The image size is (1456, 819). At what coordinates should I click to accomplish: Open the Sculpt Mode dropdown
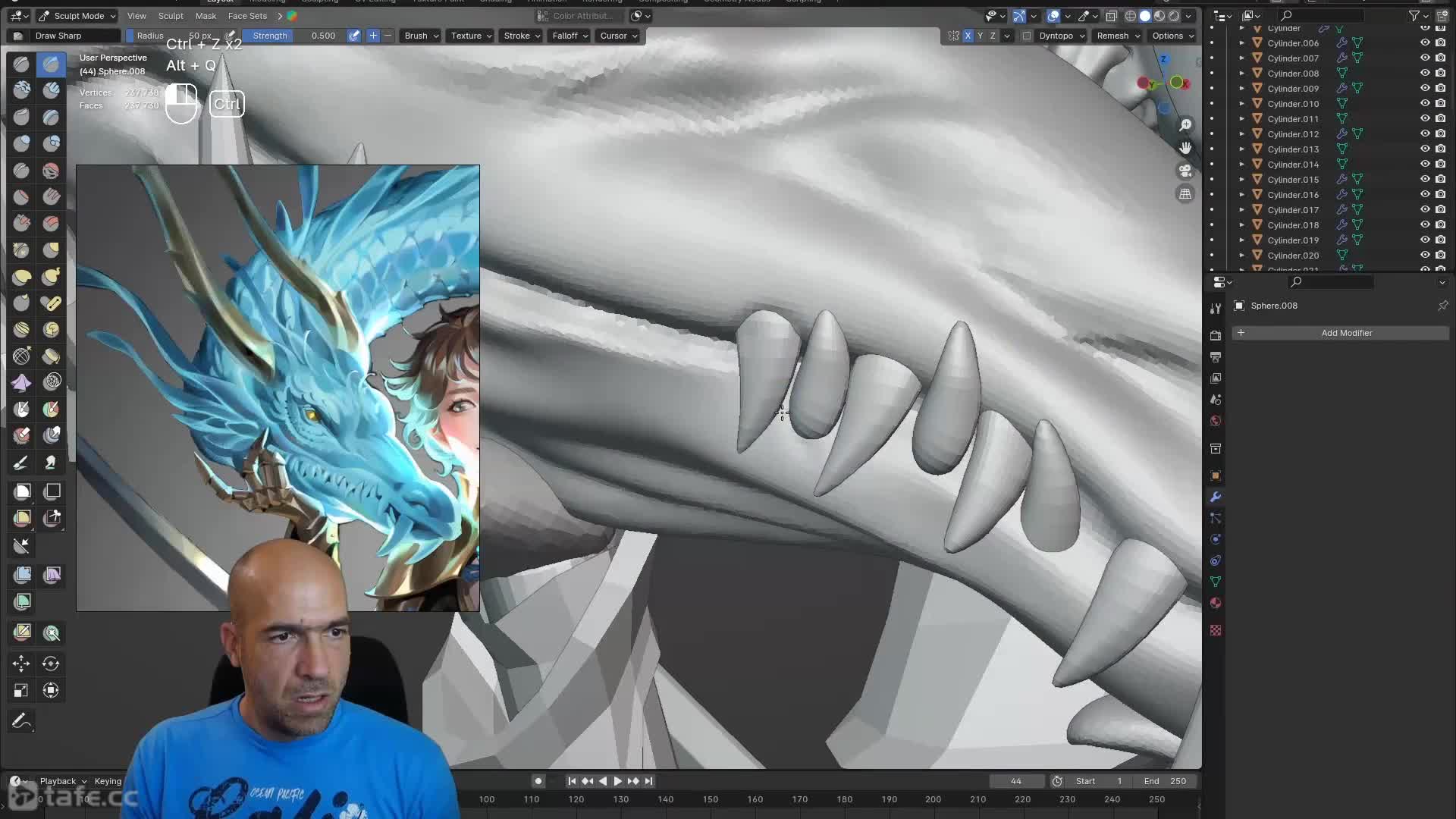coord(77,16)
